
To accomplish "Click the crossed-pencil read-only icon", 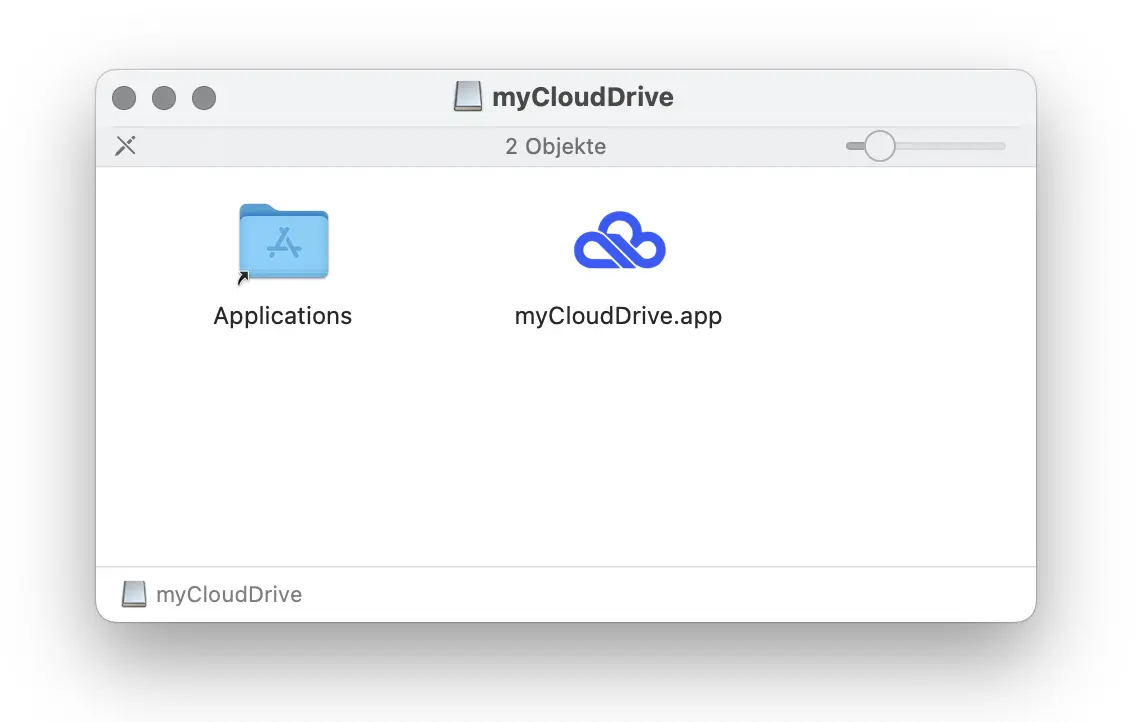I will click(125, 146).
